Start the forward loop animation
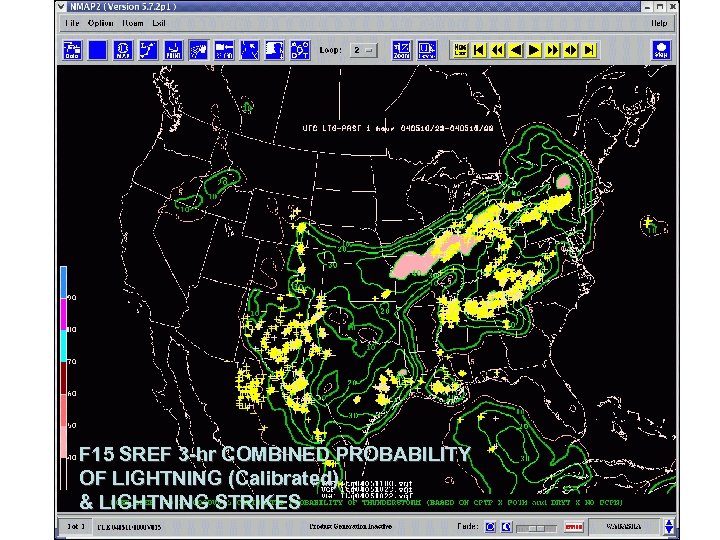720x540 pixels. pyautogui.click(x=552, y=50)
